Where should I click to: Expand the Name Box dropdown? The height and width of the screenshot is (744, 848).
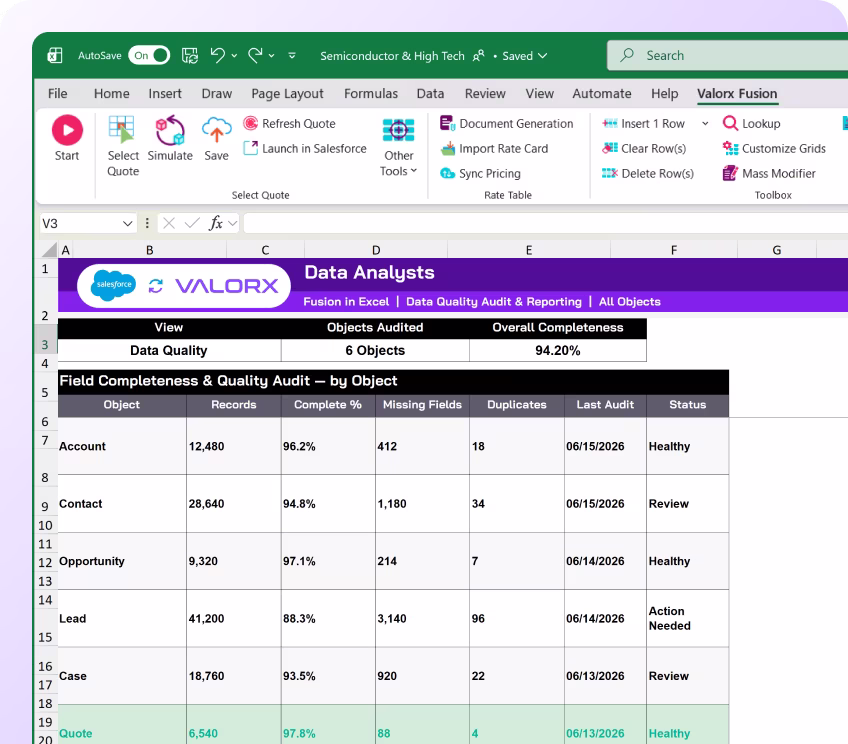128,223
